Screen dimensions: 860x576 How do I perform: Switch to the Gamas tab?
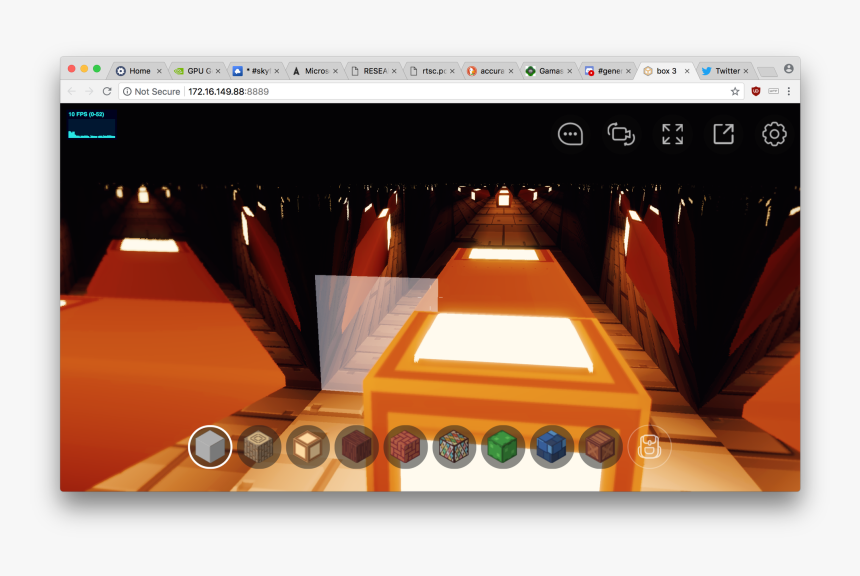tap(550, 71)
